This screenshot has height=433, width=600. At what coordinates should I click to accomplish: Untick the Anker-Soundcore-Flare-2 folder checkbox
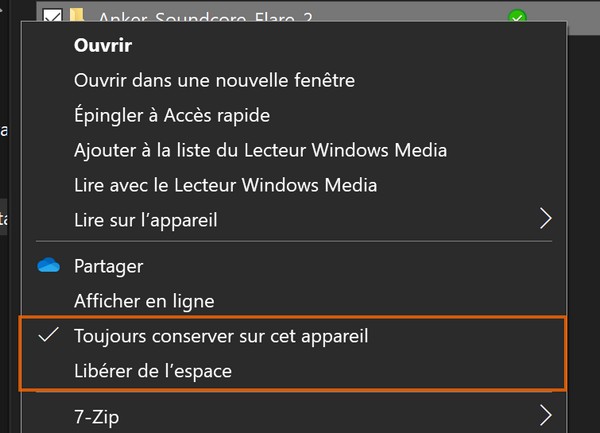pos(52,16)
